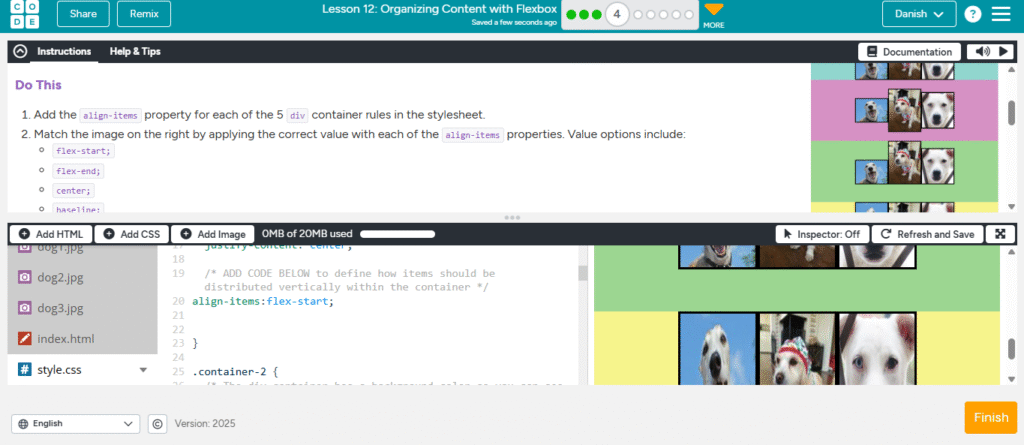
Task: Open index.html file
Action: pos(65,339)
